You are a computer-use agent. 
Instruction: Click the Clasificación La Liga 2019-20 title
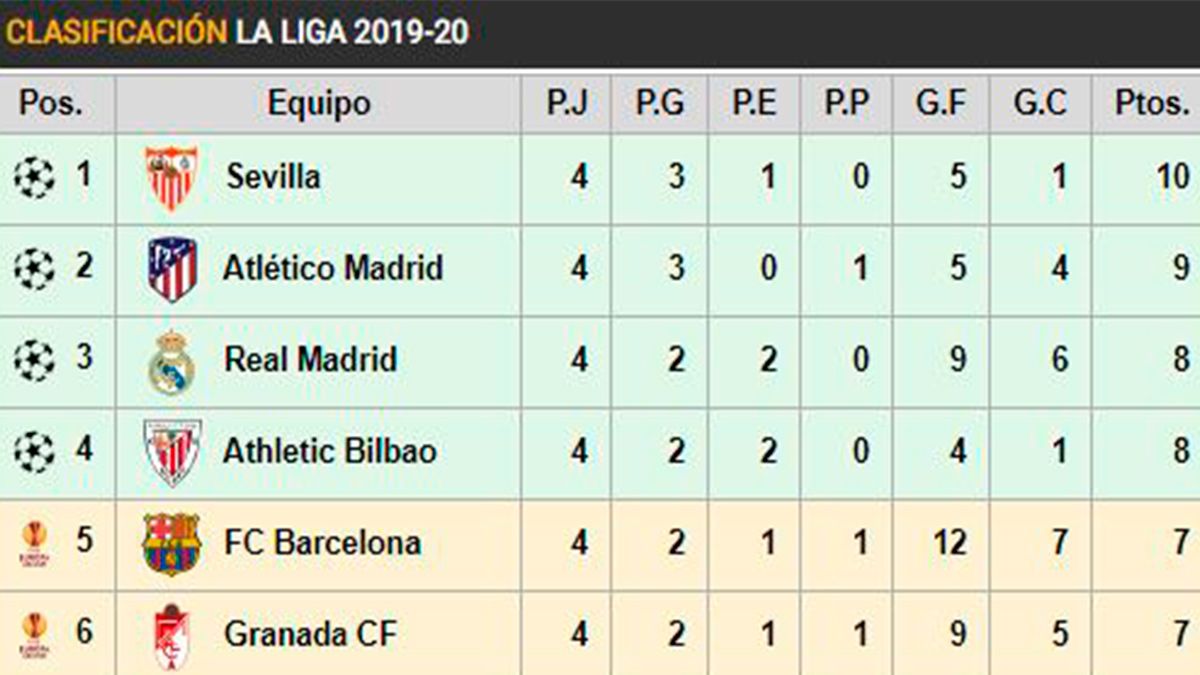click(237, 32)
